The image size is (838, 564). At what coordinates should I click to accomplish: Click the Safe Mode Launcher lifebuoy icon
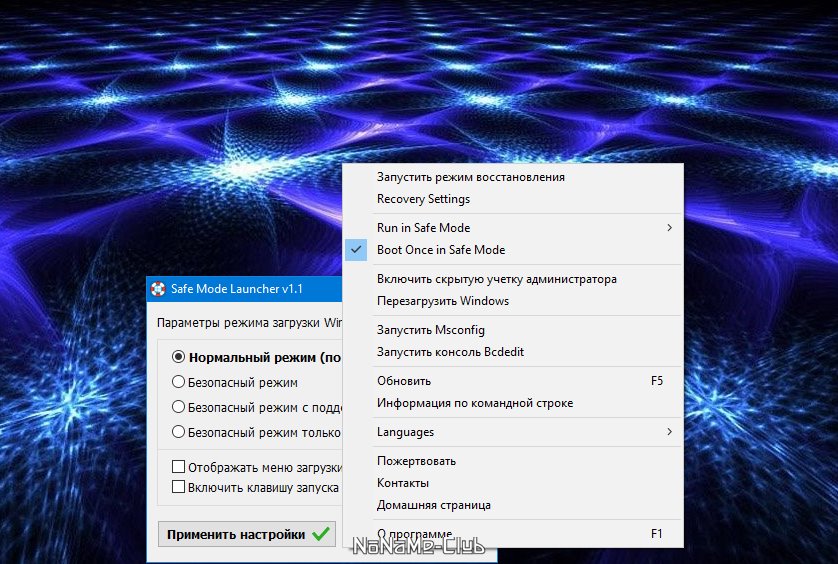pos(158,289)
